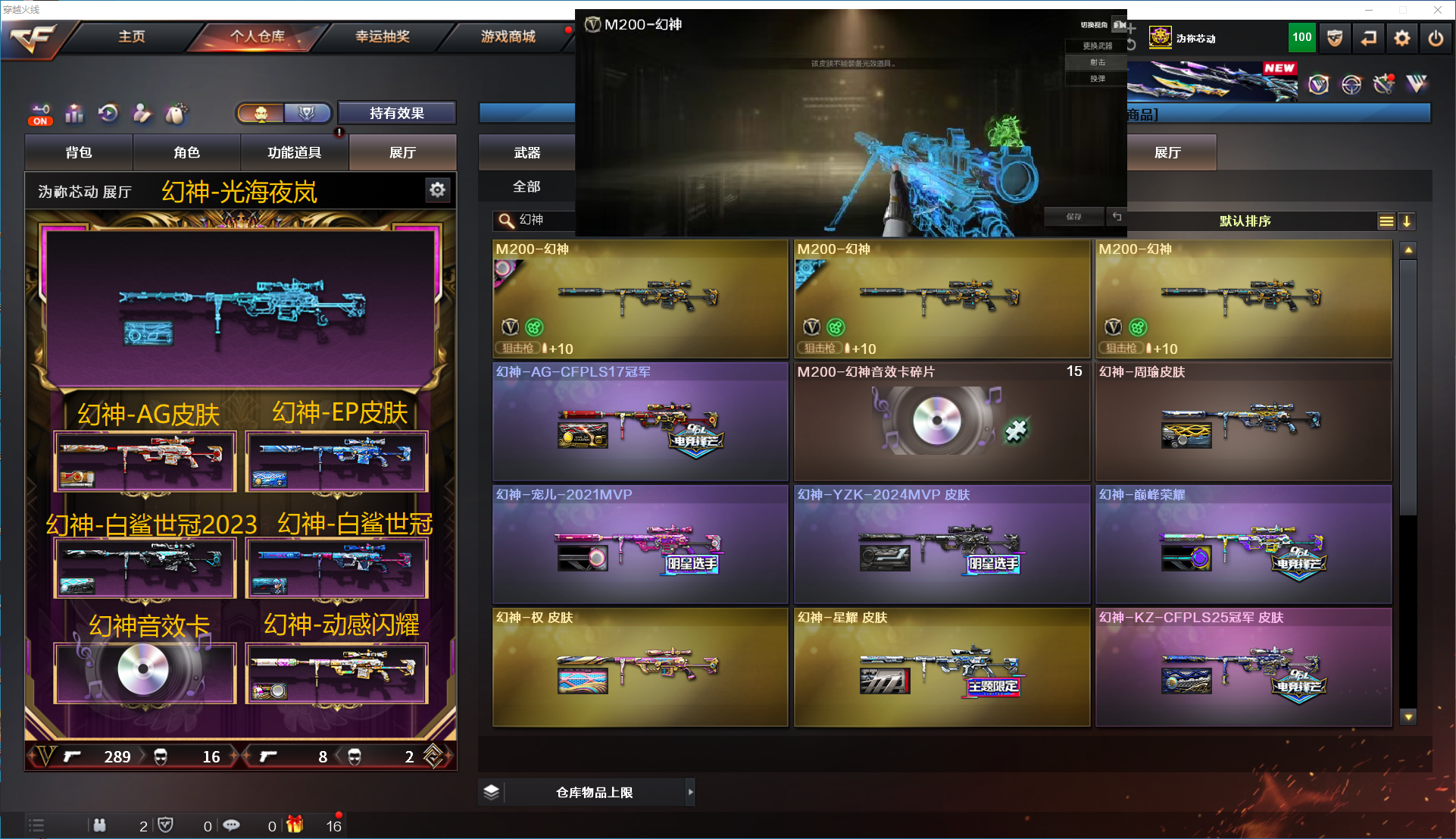This screenshot has width=1456, height=839.
Task: Click the silver V logo icon
Action: point(1417,83)
